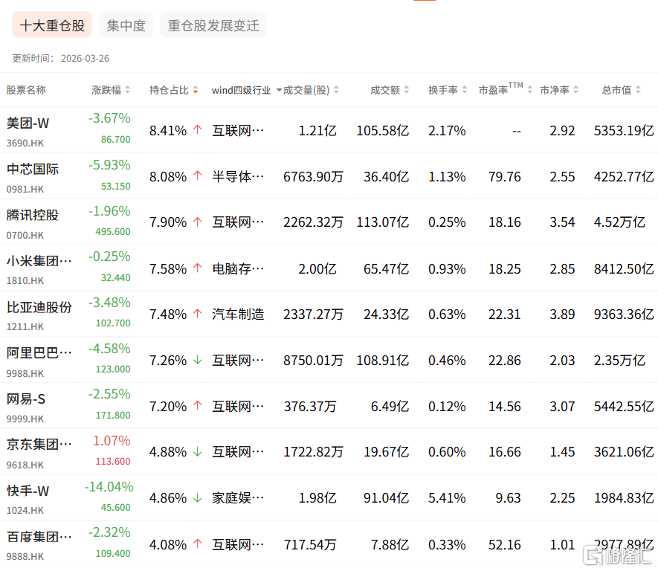Viewport: 658px width, 572px height.
Task: Select stock code 9988.HK
Action: (x=25, y=373)
